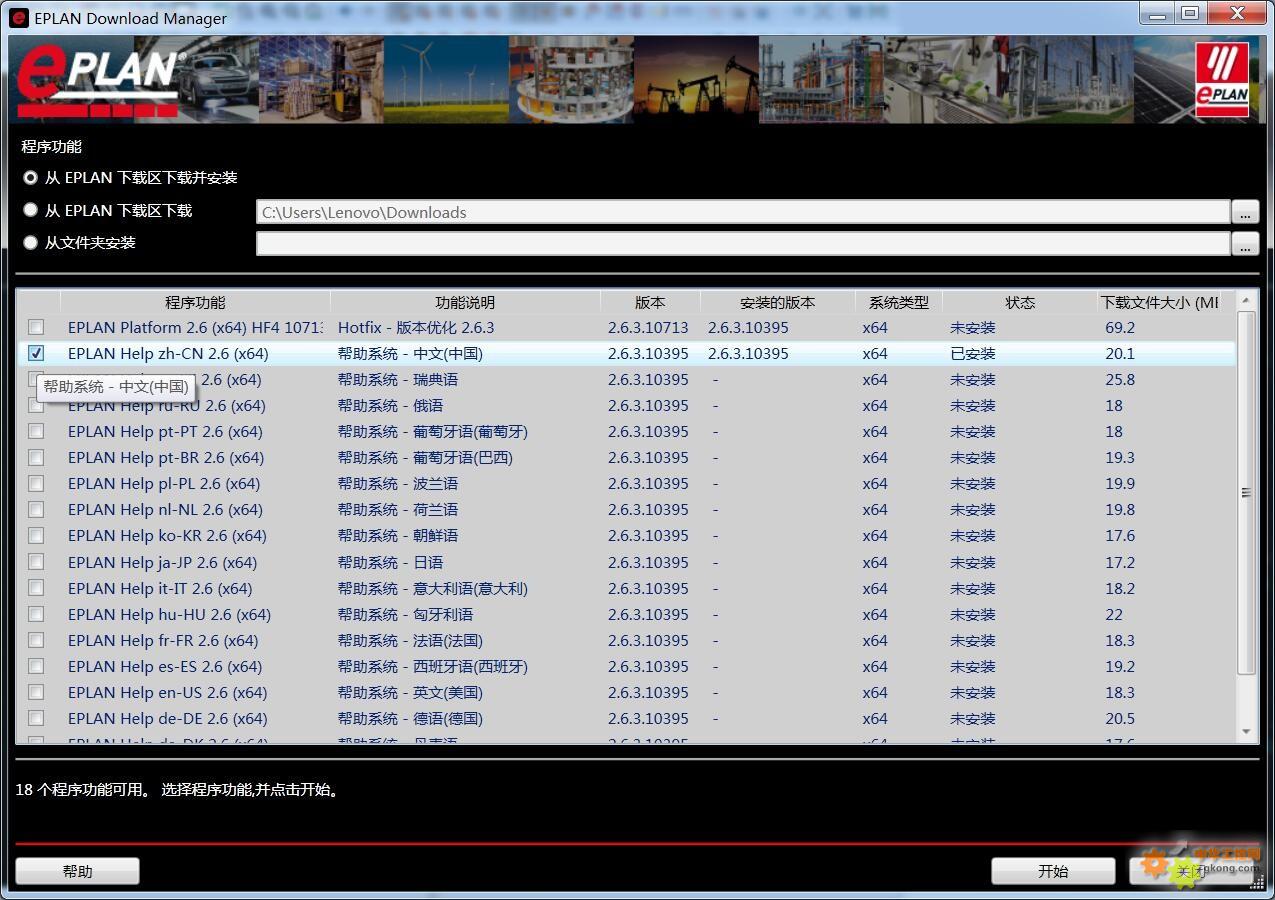Select EPLAN Help de-DE 2.6 (x64) row

tap(627, 718)
